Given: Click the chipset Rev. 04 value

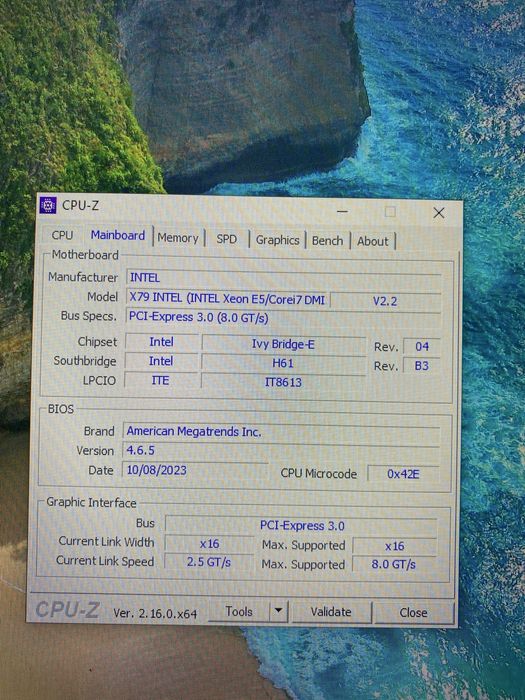Looking at the screenshot, I should 422,346.
